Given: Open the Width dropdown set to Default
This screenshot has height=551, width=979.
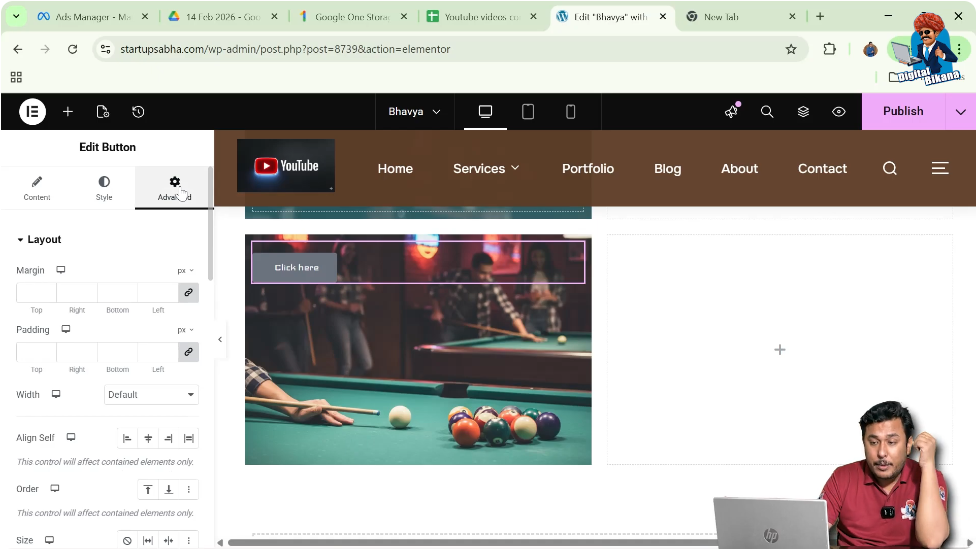Looking at the screenshot, I should [x=151, y=395].
